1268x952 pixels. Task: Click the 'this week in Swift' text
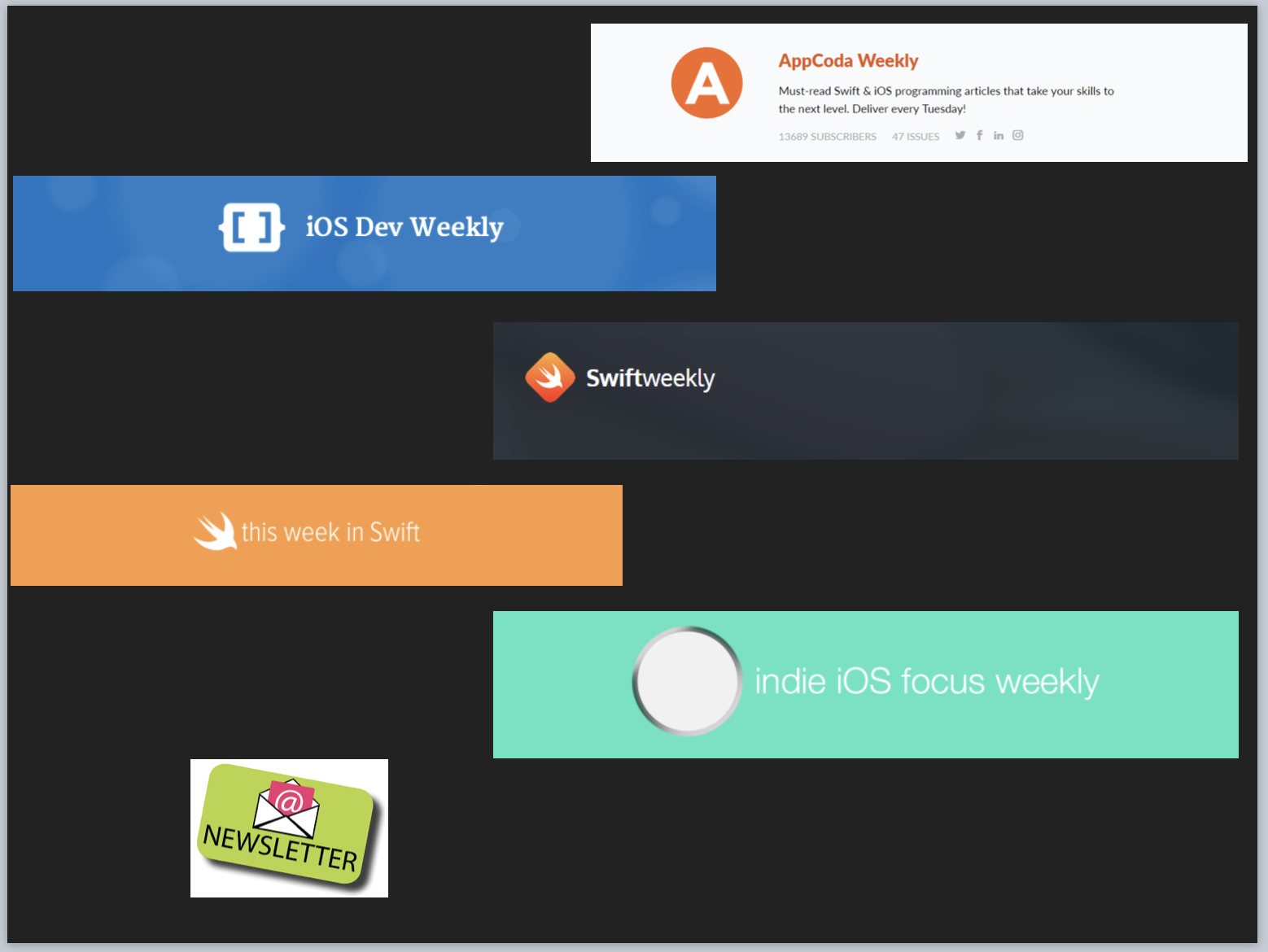click(x=330, y=532)
